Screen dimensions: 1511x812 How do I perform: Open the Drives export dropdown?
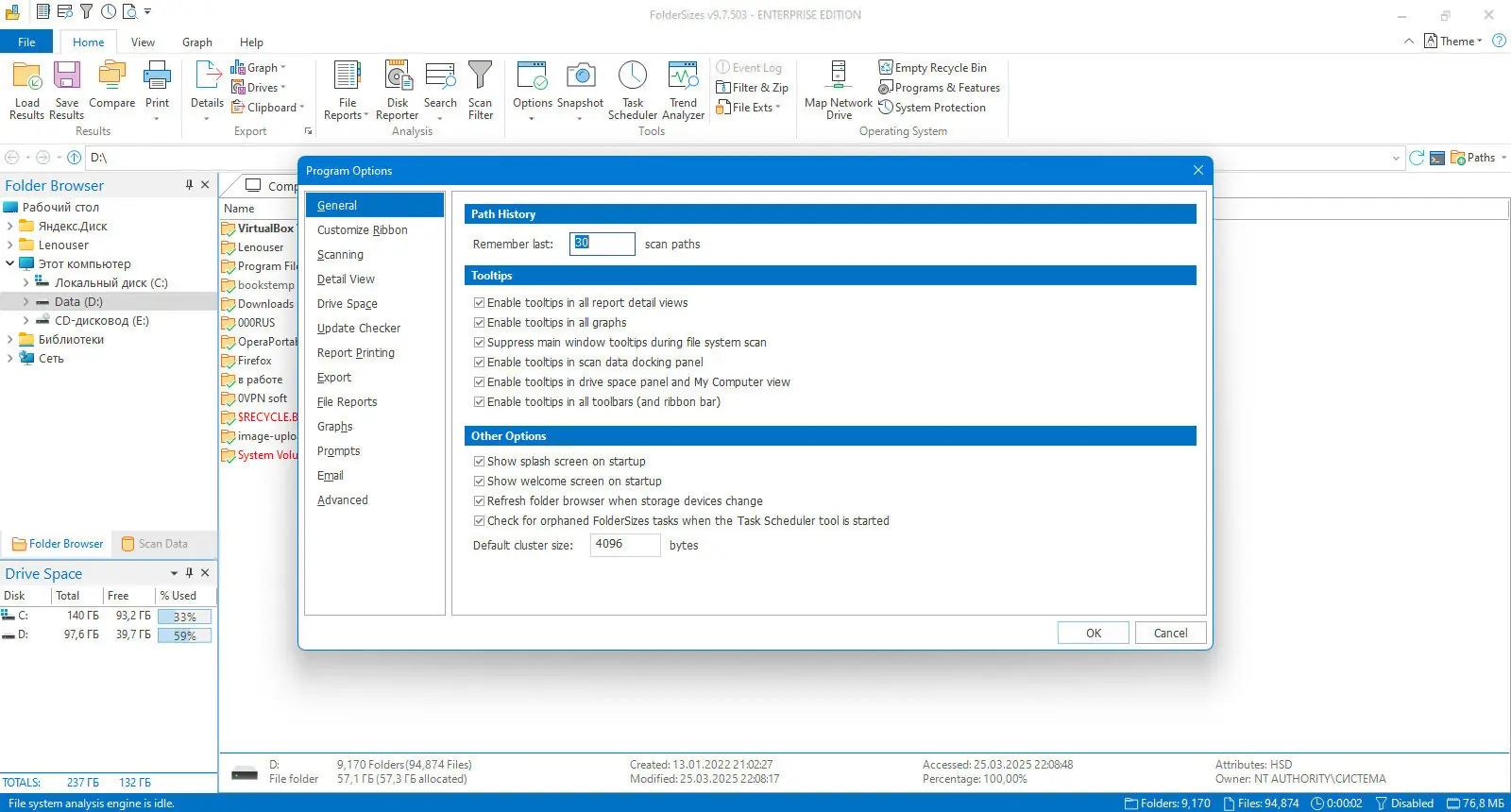coord(258,88)
